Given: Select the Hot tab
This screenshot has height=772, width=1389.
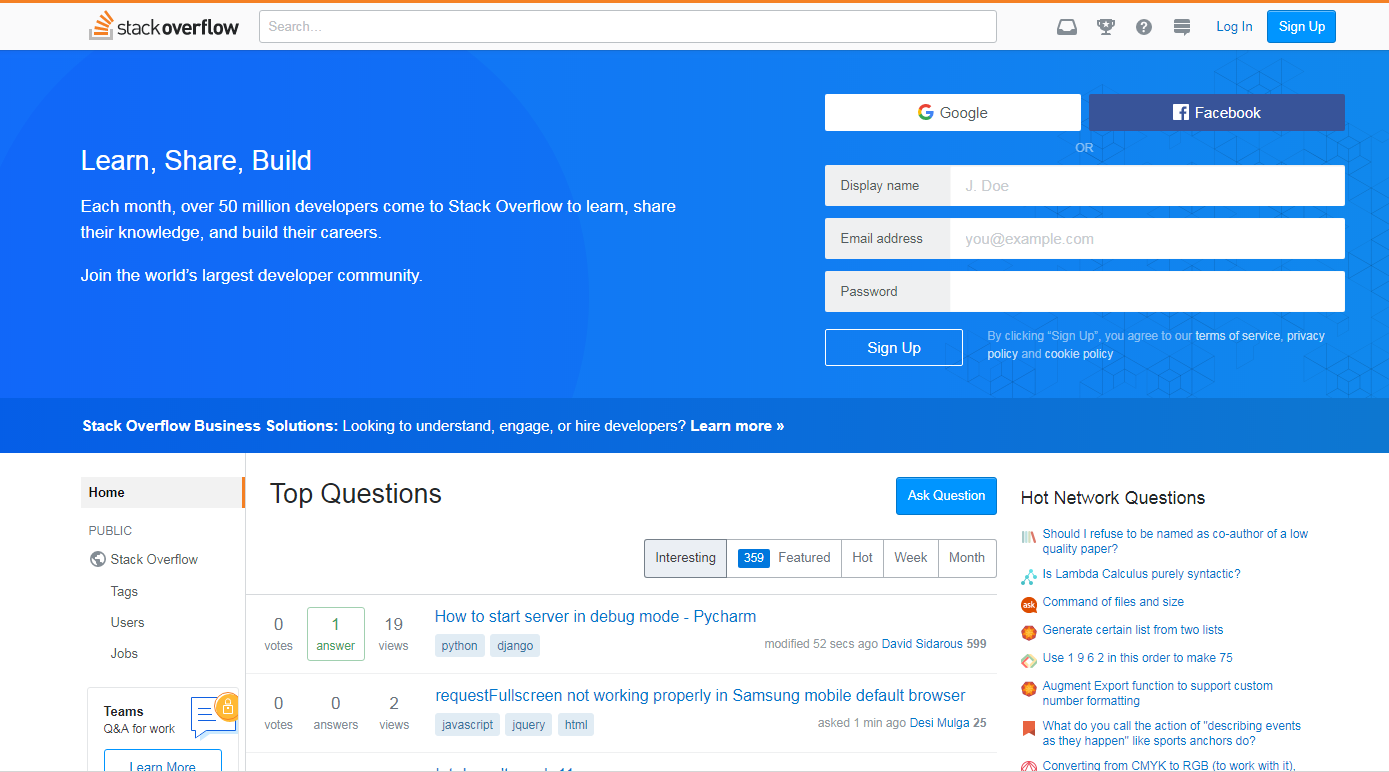Looking at the screenshot, I should tap(862, 558).
